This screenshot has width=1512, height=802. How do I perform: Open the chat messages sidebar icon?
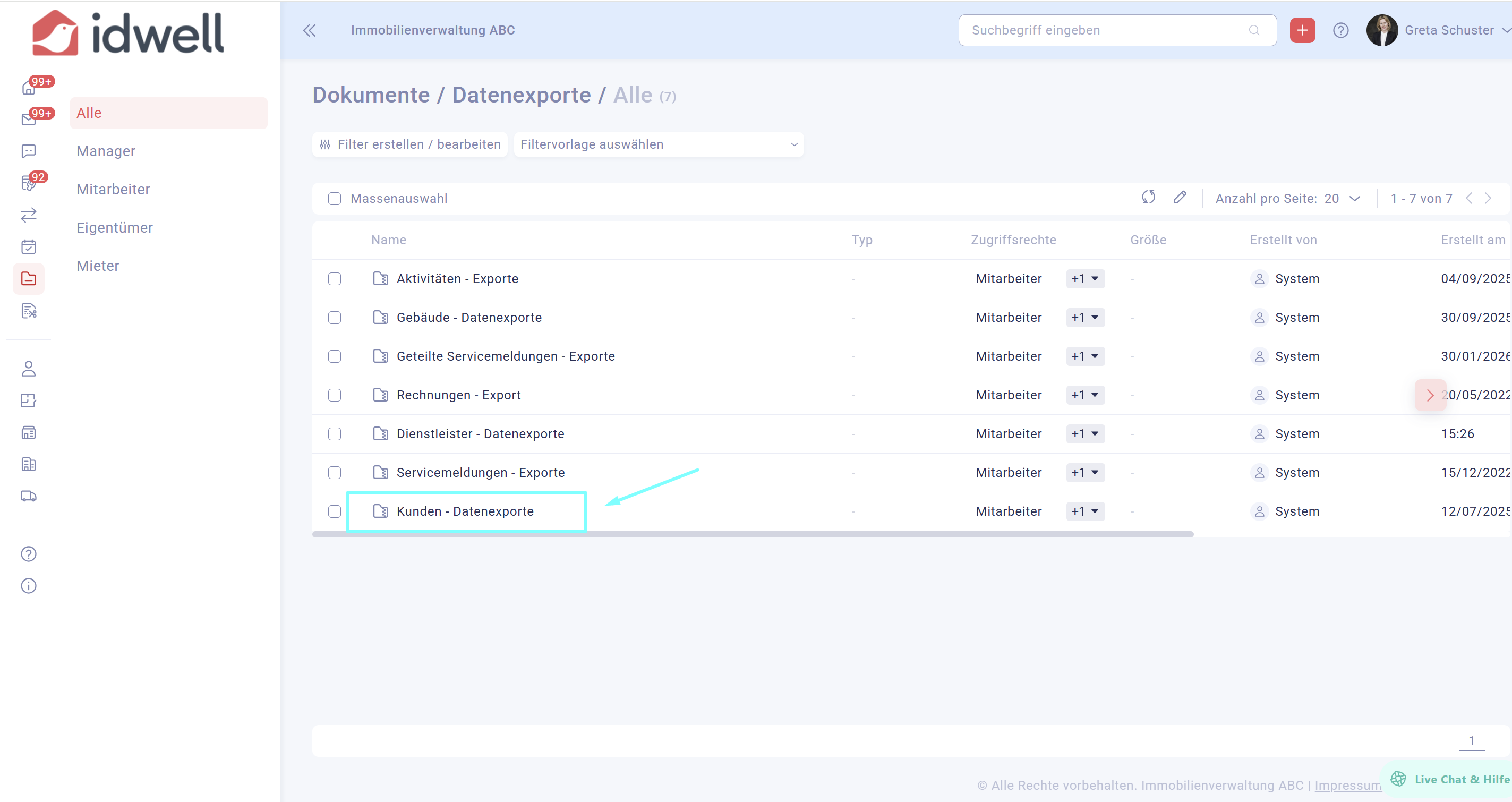(28, 151)
